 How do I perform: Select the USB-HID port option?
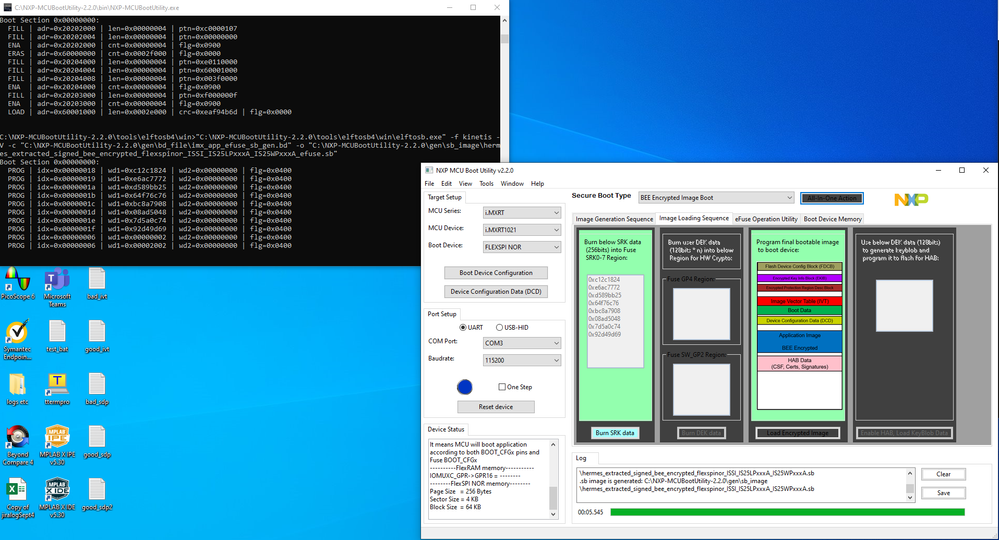pyautogui.click(x=512, y=327)
